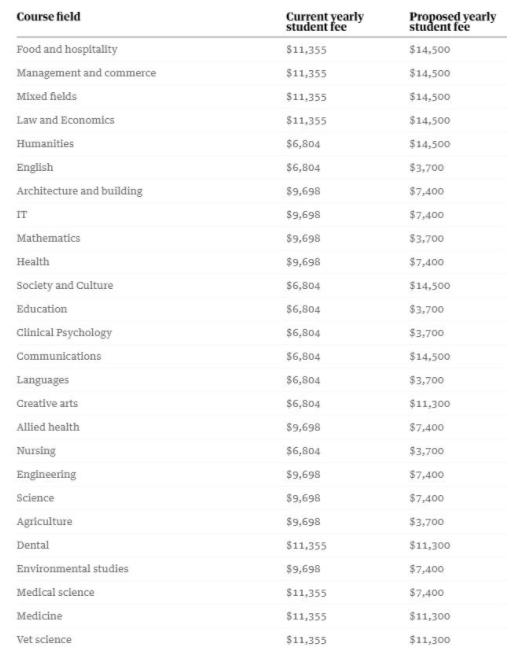Select the Food and hospitality row label
This screenshot has height=656, width=512.
click(67, 49)
